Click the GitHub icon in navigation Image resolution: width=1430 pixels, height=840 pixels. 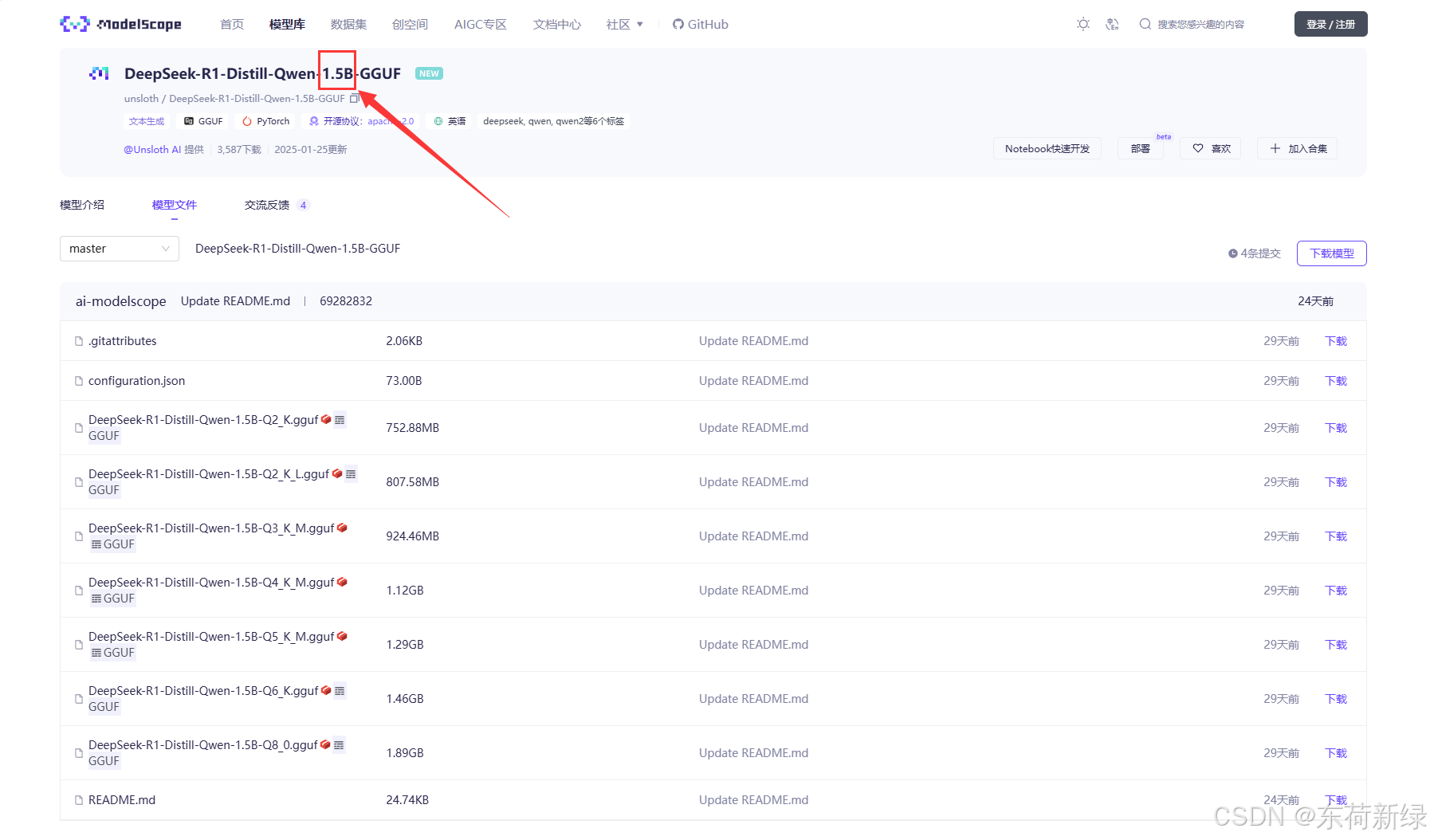tap(678, 24)
